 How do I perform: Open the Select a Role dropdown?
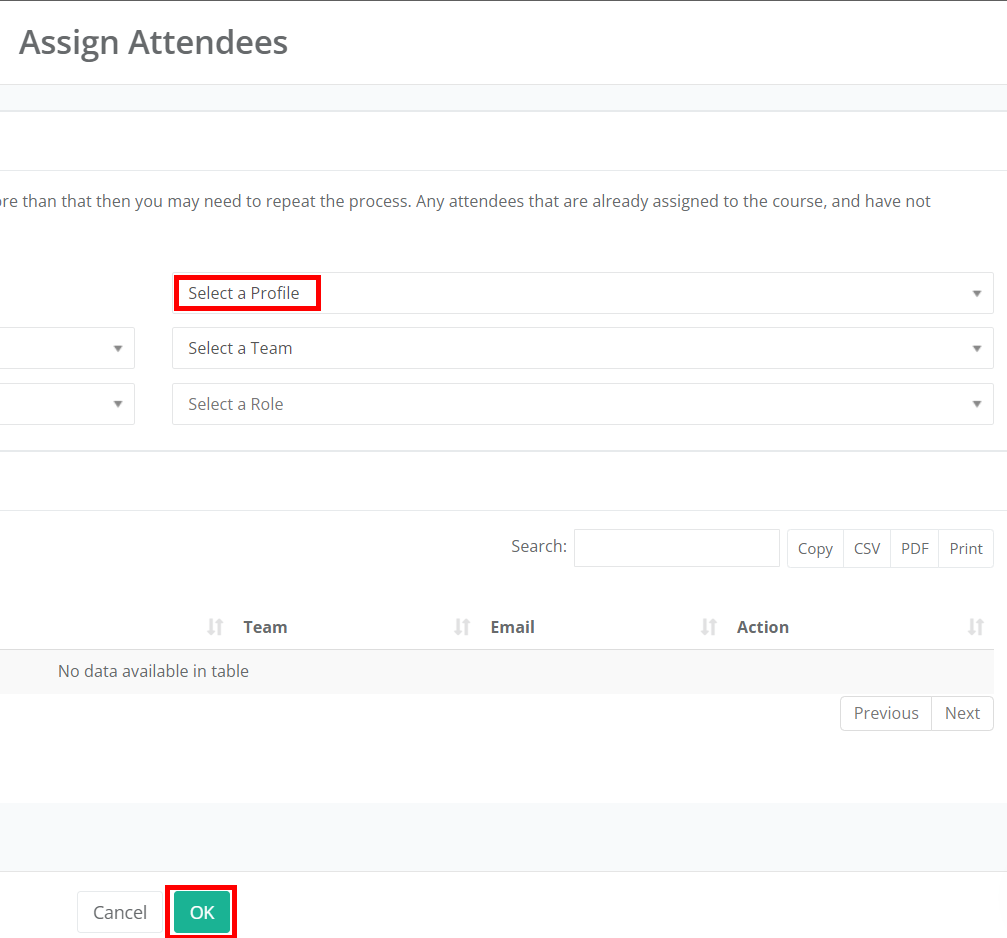(582, 404)
